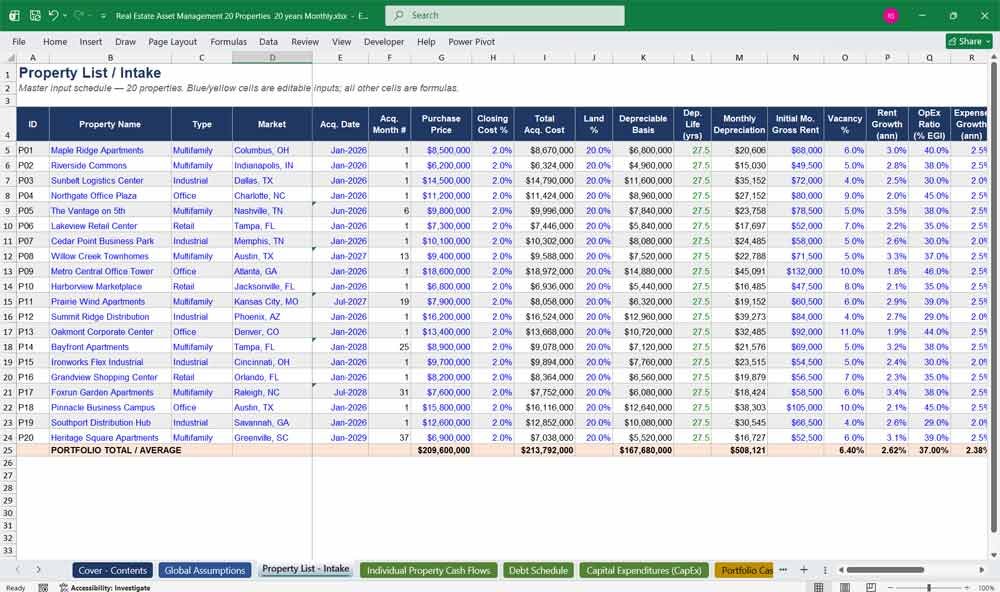
Task: Click the more sheets ellipsis button
Action: point(783,570)
